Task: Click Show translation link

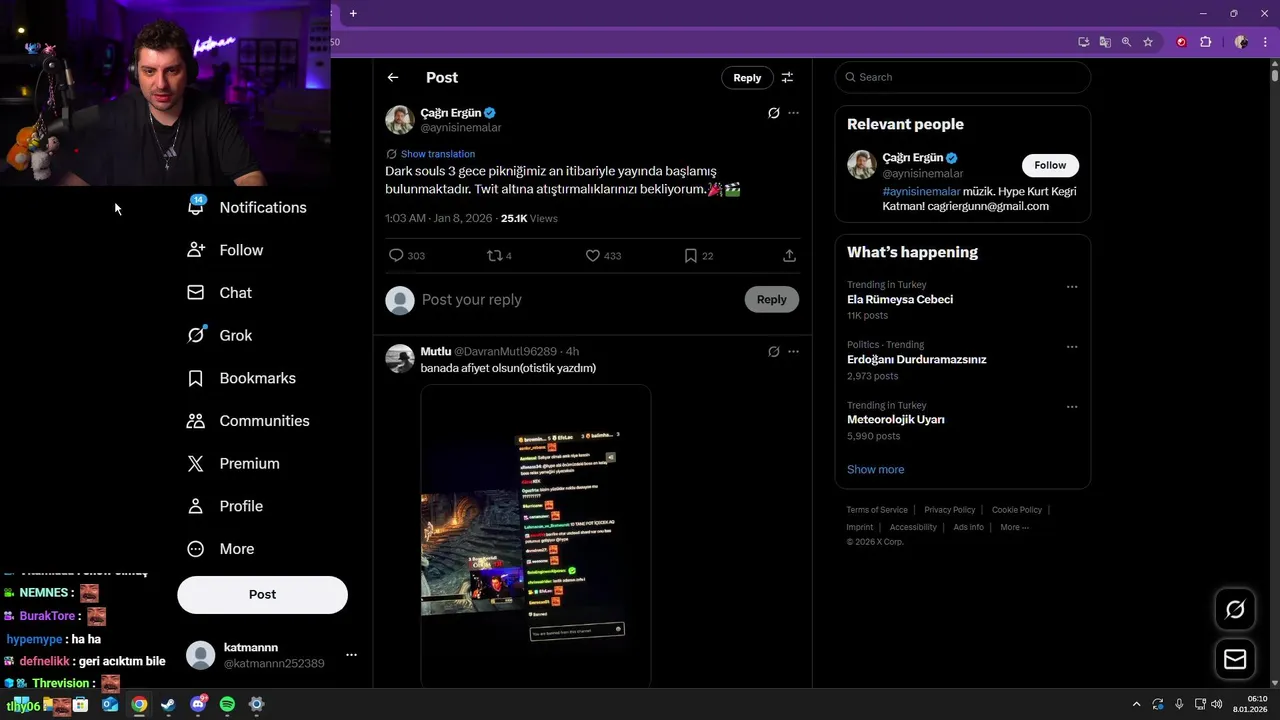Action: [438, 154]
